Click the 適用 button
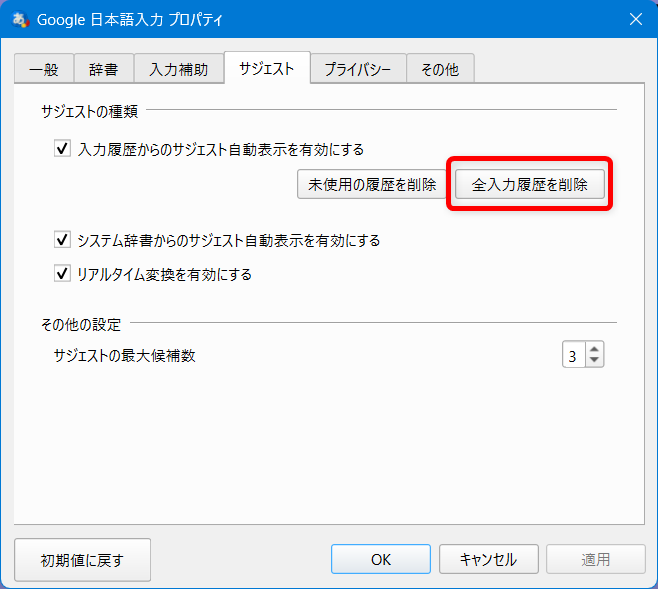 tap(595, 559)
